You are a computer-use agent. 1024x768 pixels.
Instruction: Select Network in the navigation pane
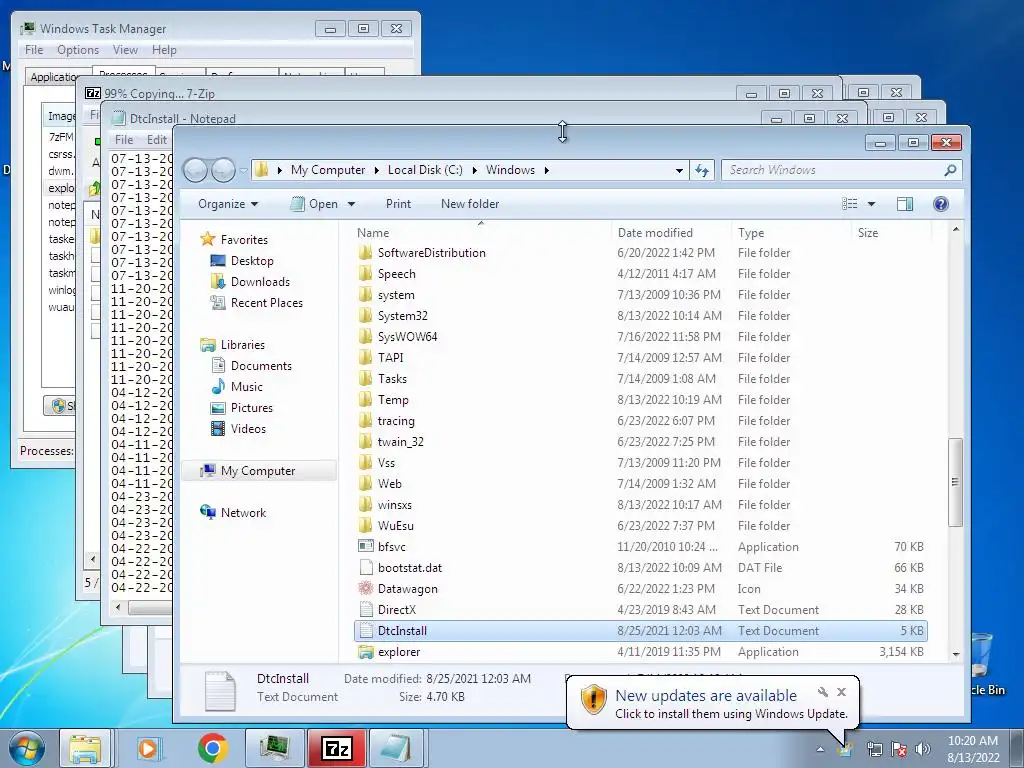[243, 513]
